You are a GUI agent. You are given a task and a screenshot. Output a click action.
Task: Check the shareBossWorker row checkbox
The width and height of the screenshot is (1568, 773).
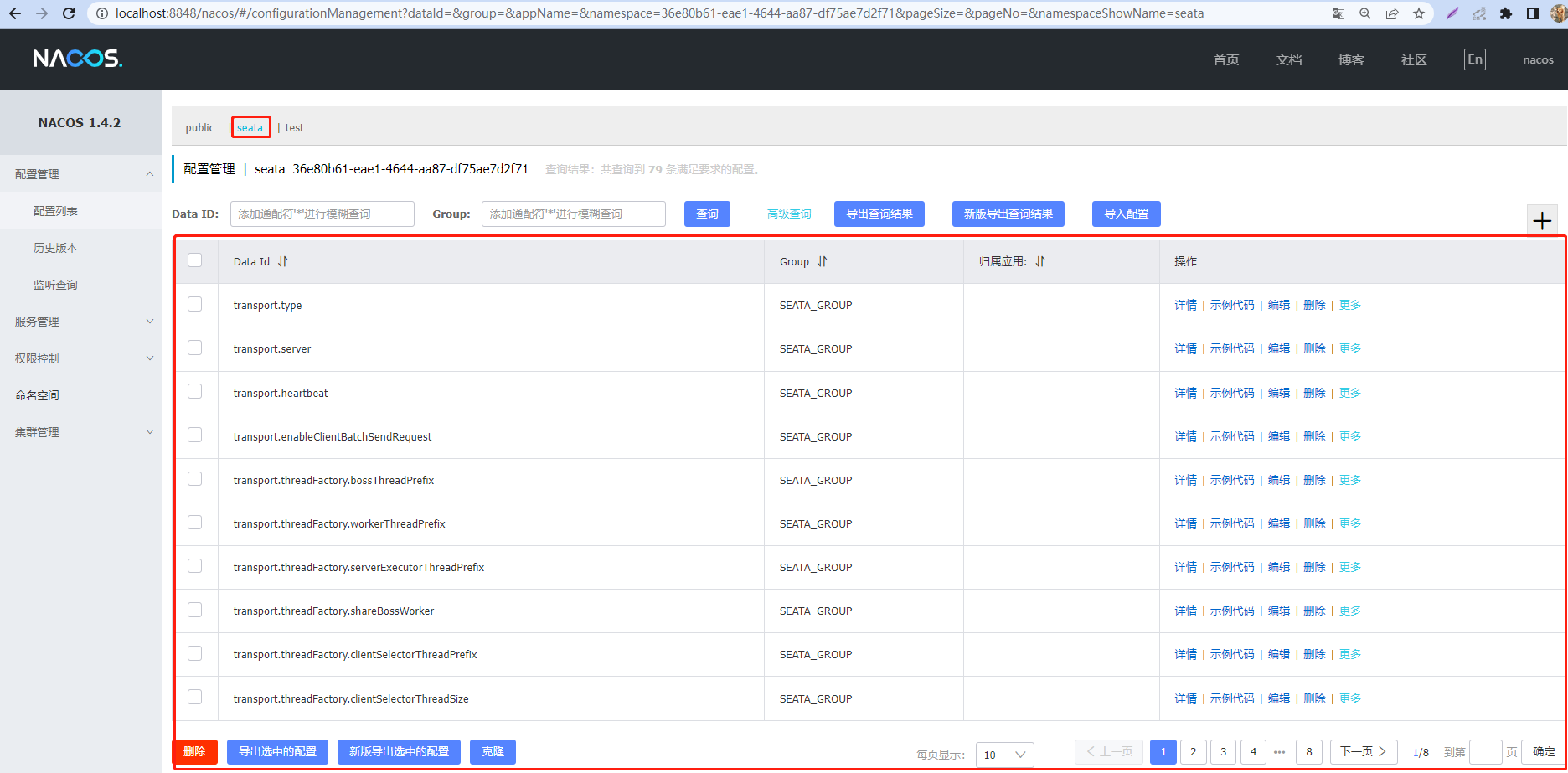click(195, 610)
